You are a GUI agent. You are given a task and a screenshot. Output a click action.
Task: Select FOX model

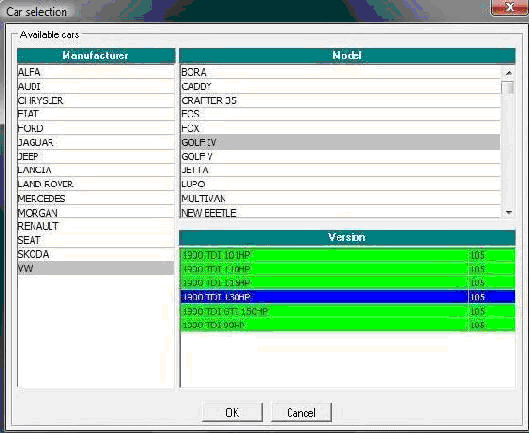click(x=340, y=128)
